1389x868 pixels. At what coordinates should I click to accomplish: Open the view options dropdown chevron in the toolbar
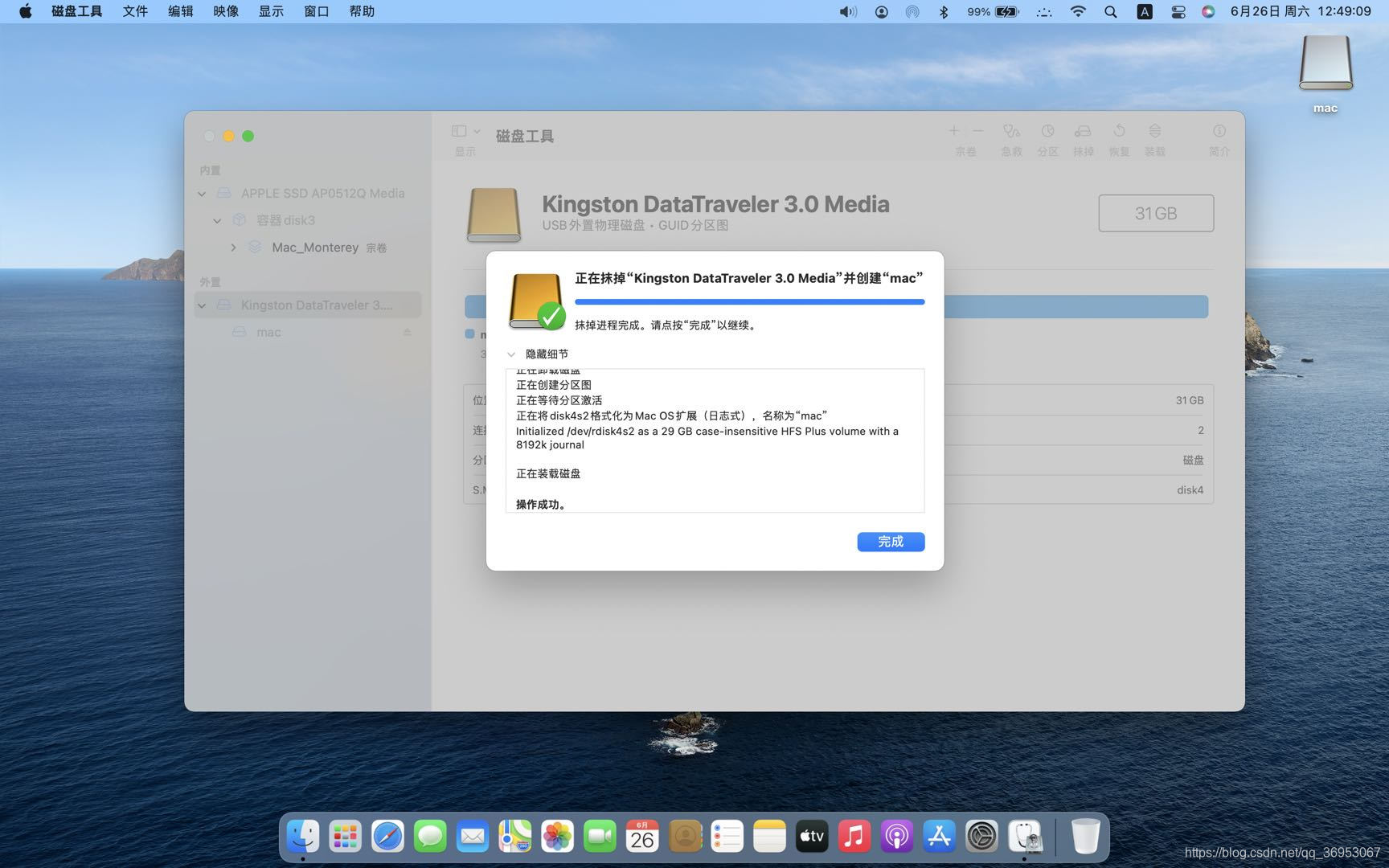(x=477, y=131)
